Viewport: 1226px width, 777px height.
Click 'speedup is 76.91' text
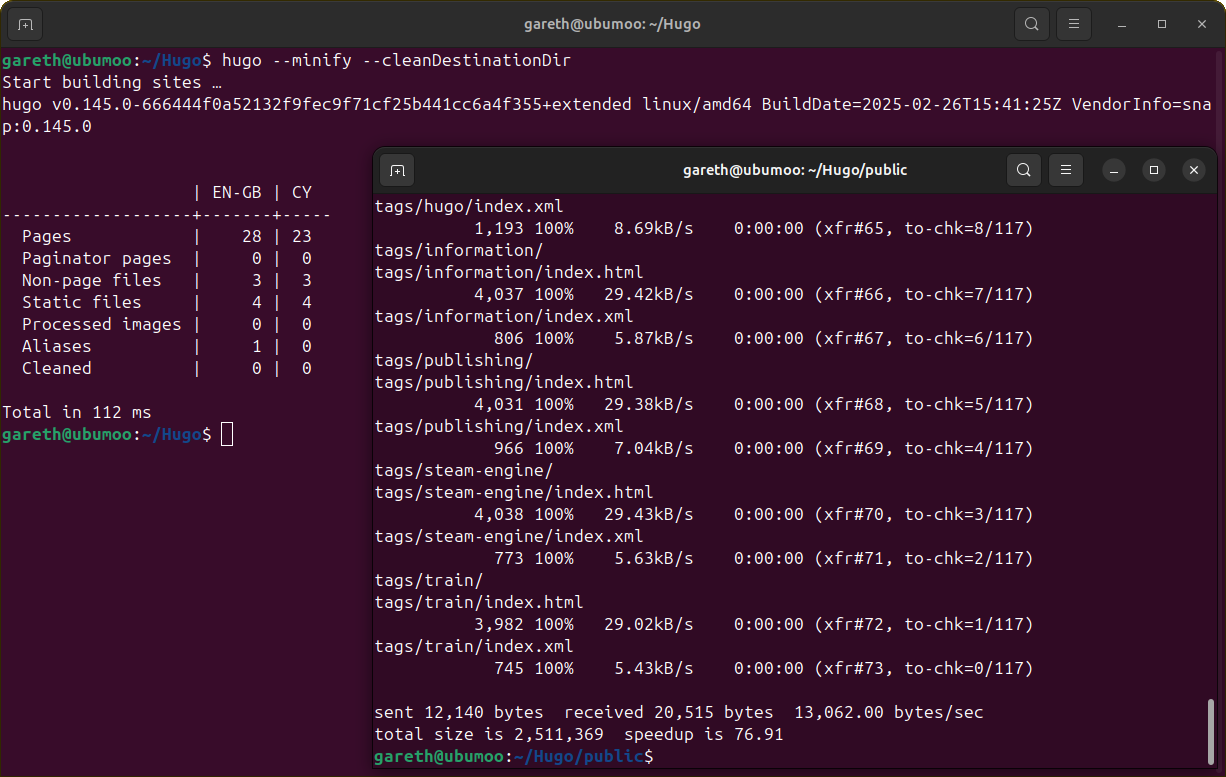704,734
